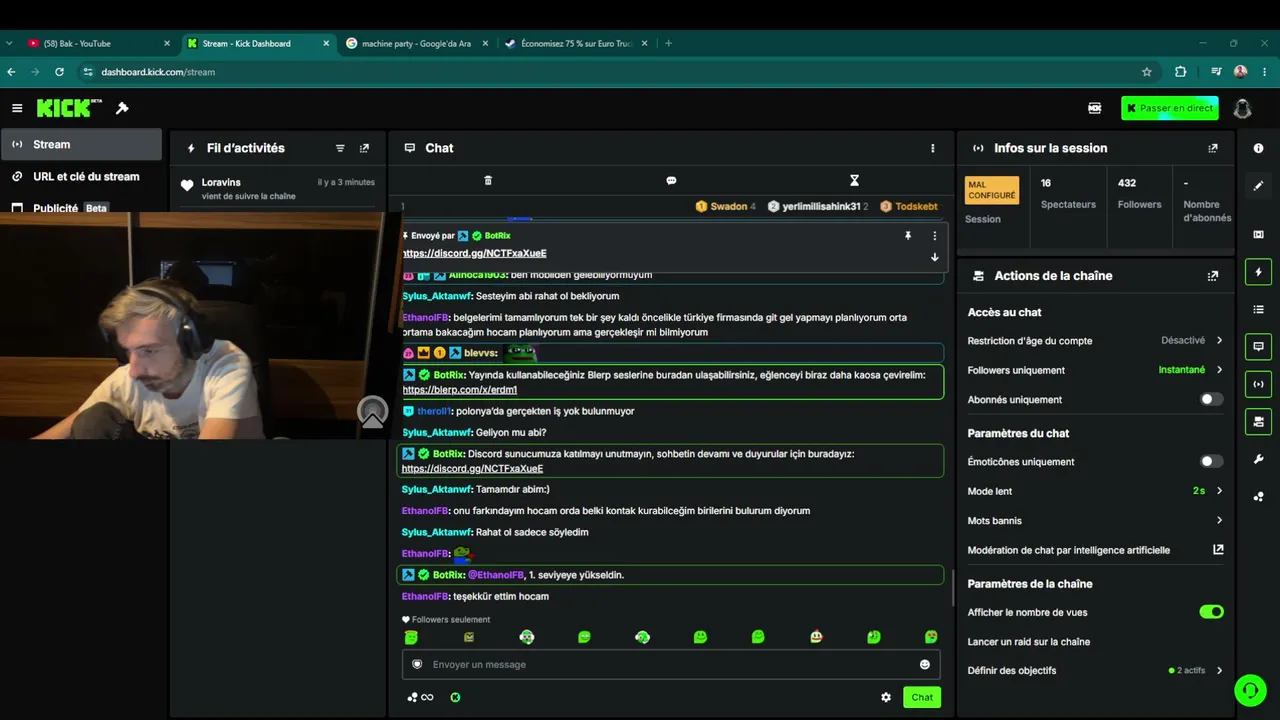This screenshot has height=720, width=1280.
Task: Send message with the green Chat button
Action: pyautogui.click(x=922, y=697)
